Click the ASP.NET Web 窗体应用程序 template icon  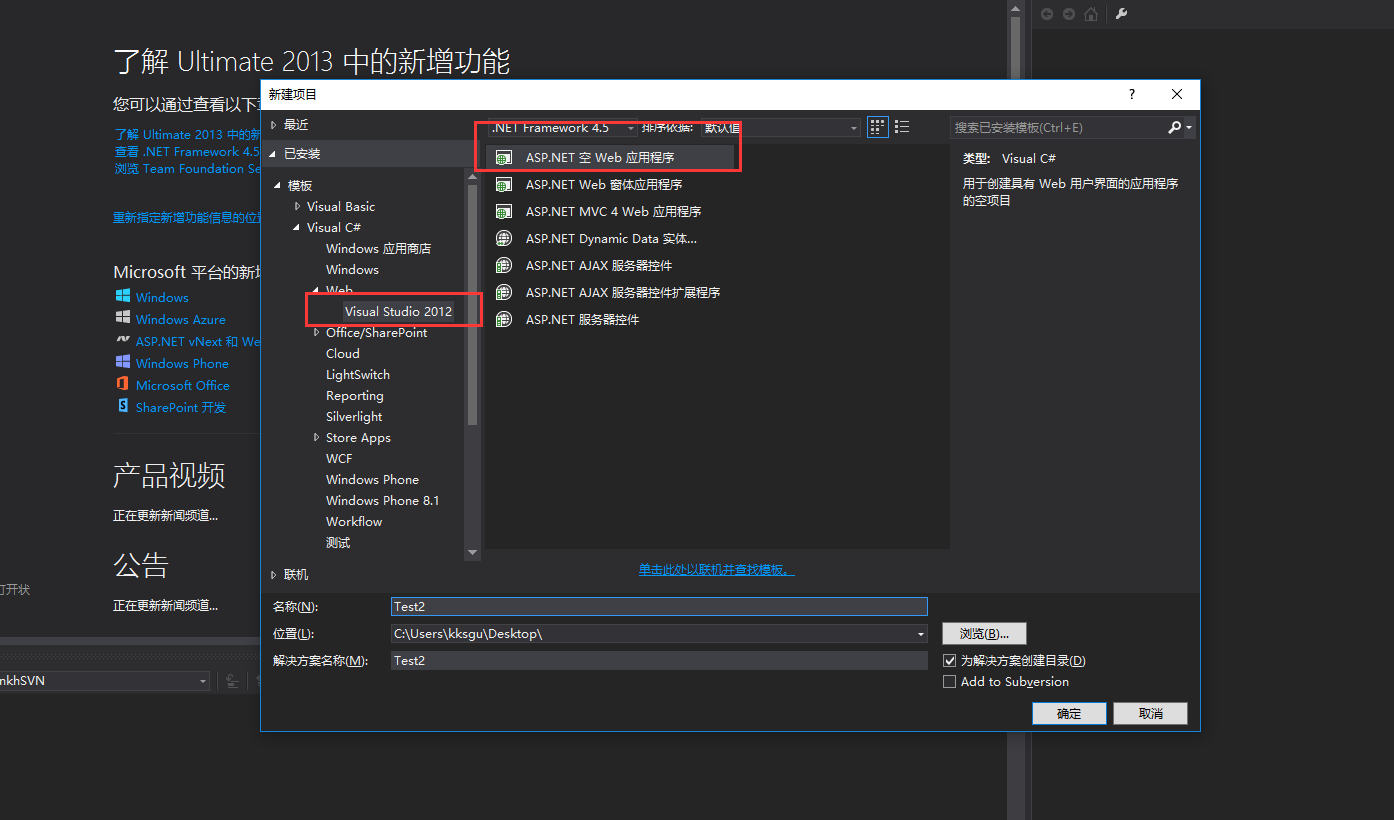[x=505, y=185]
